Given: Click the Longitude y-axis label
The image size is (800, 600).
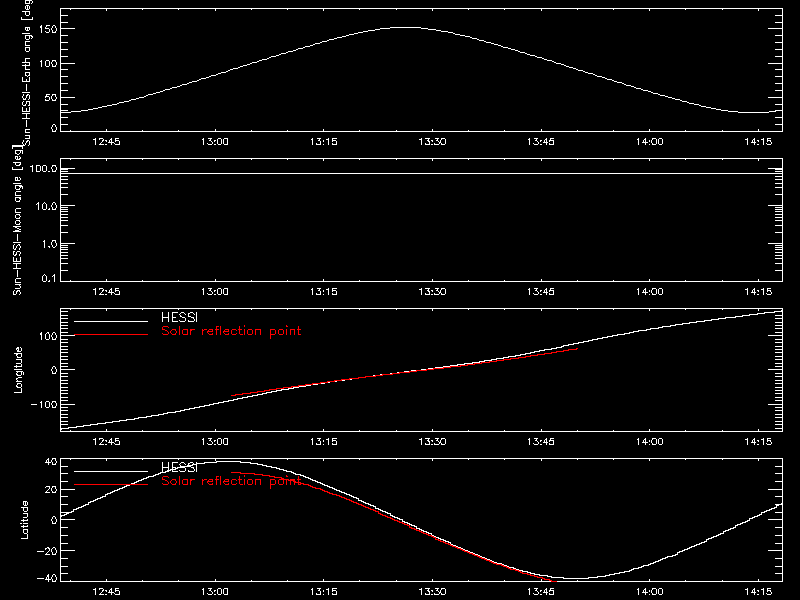Looking at the screenshot, I should click(18, 370).
